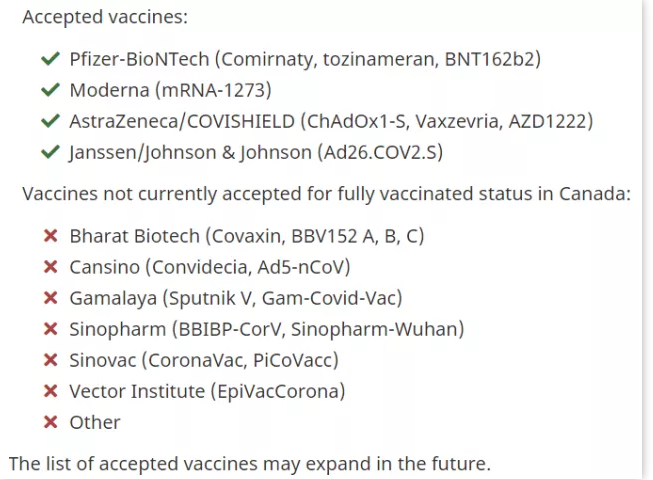Click the red X beside Other
This screenshot has height=480, width=653.
pyautogui.click(x=50, y=423)
